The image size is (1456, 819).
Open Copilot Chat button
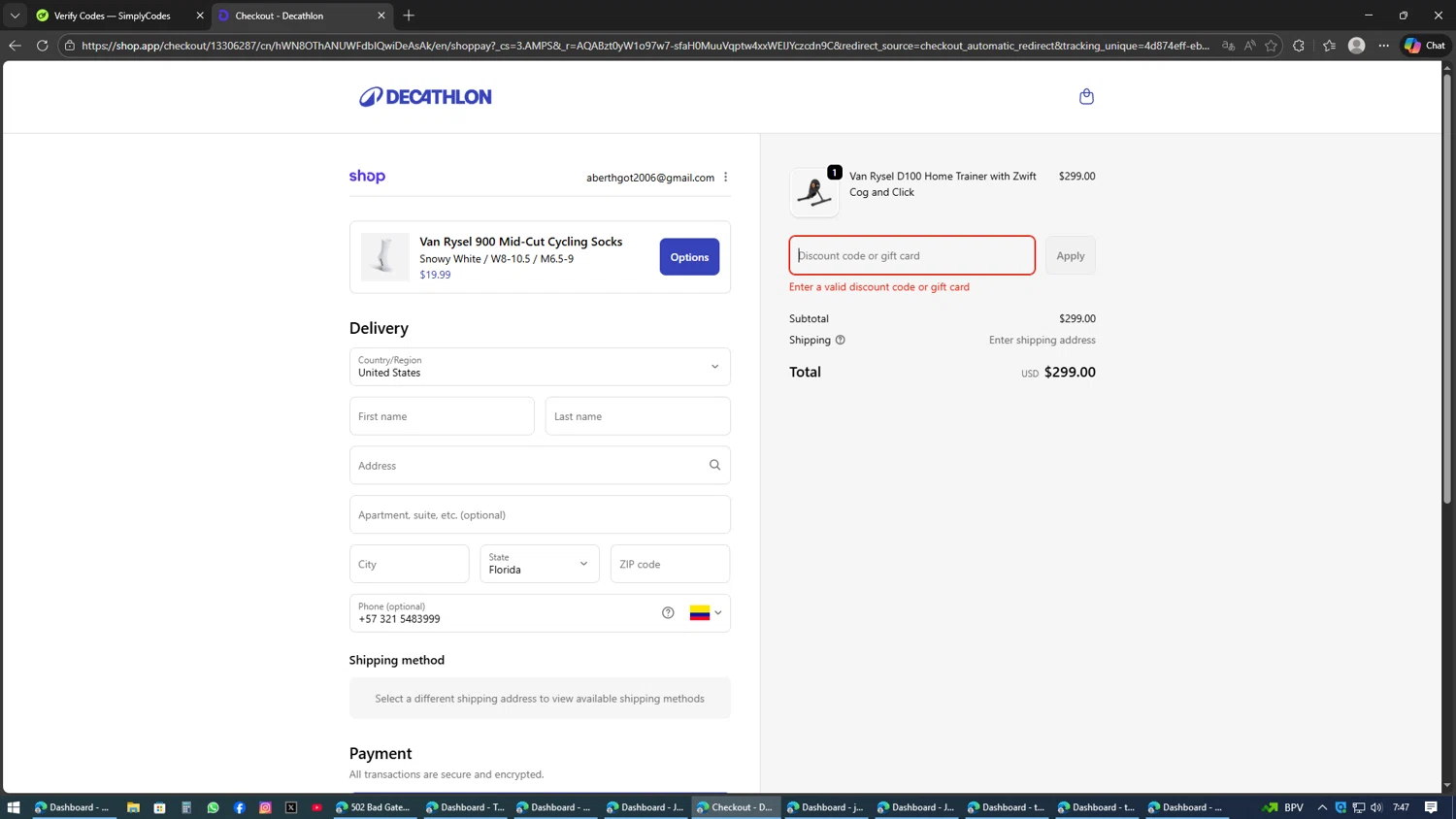[x=1425, y=46]
